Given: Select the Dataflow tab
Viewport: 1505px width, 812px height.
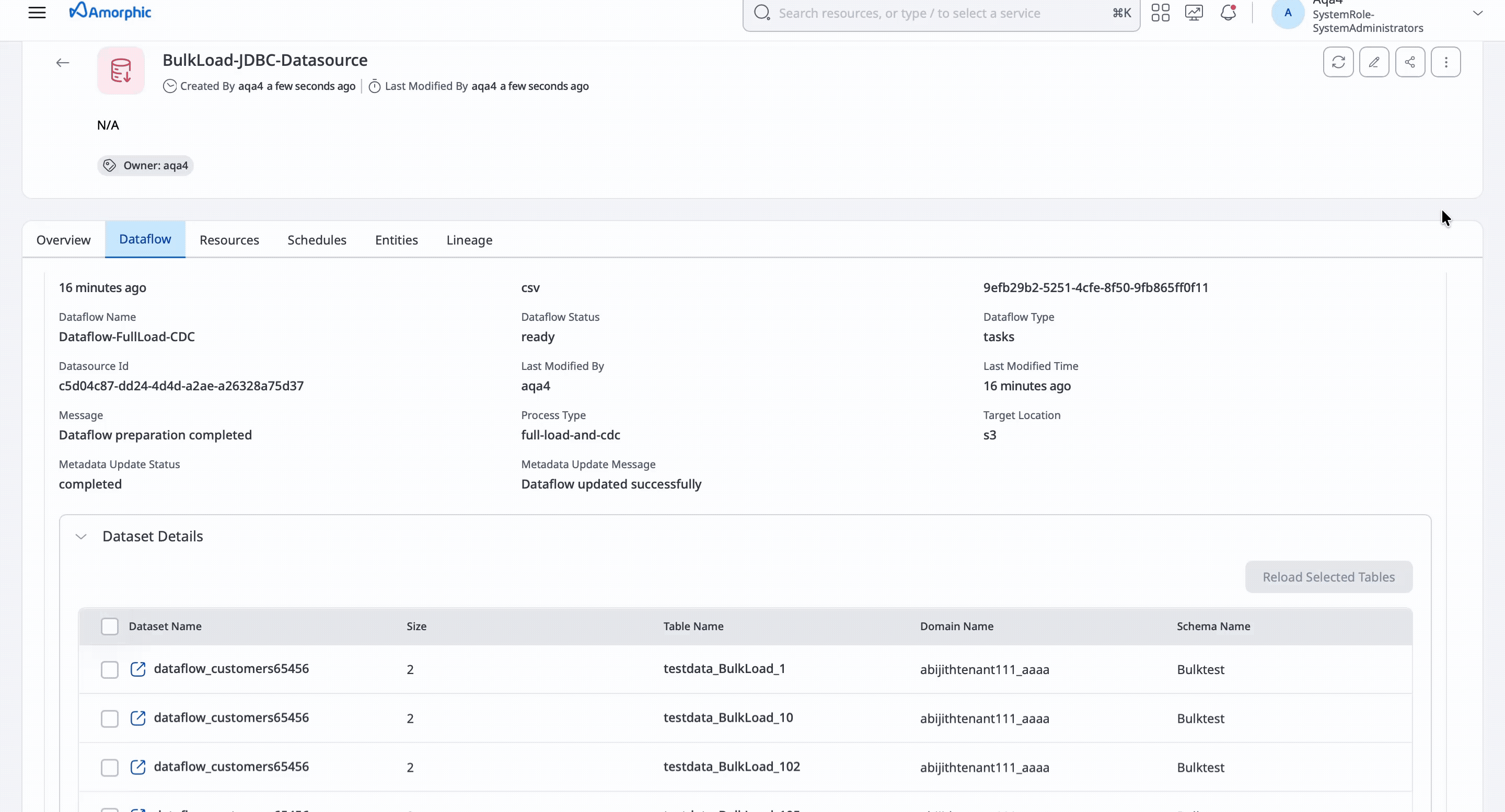Looking at the screenshot, I should coord(145,239).
